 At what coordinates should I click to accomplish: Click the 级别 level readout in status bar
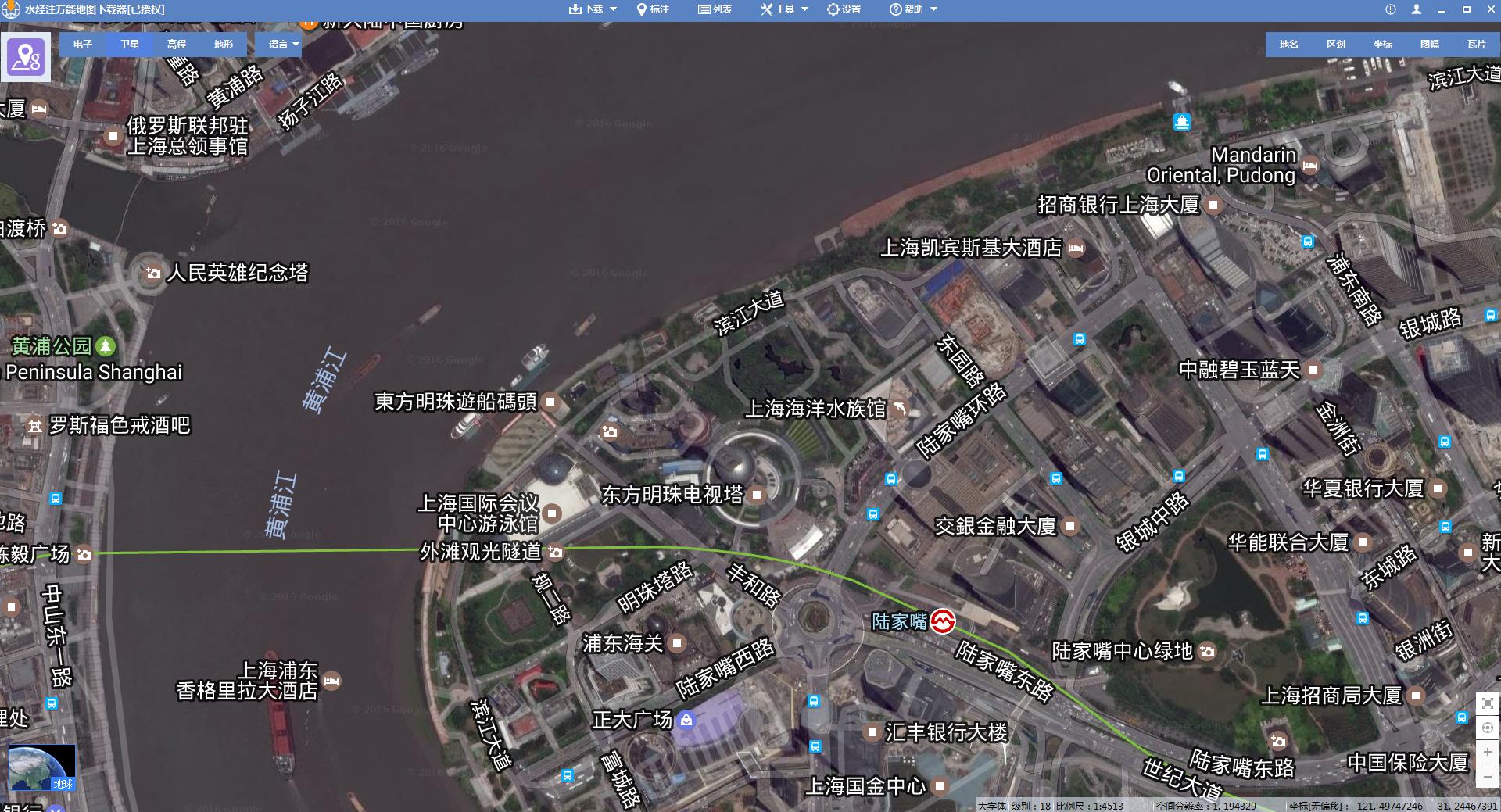point(1031,806)
